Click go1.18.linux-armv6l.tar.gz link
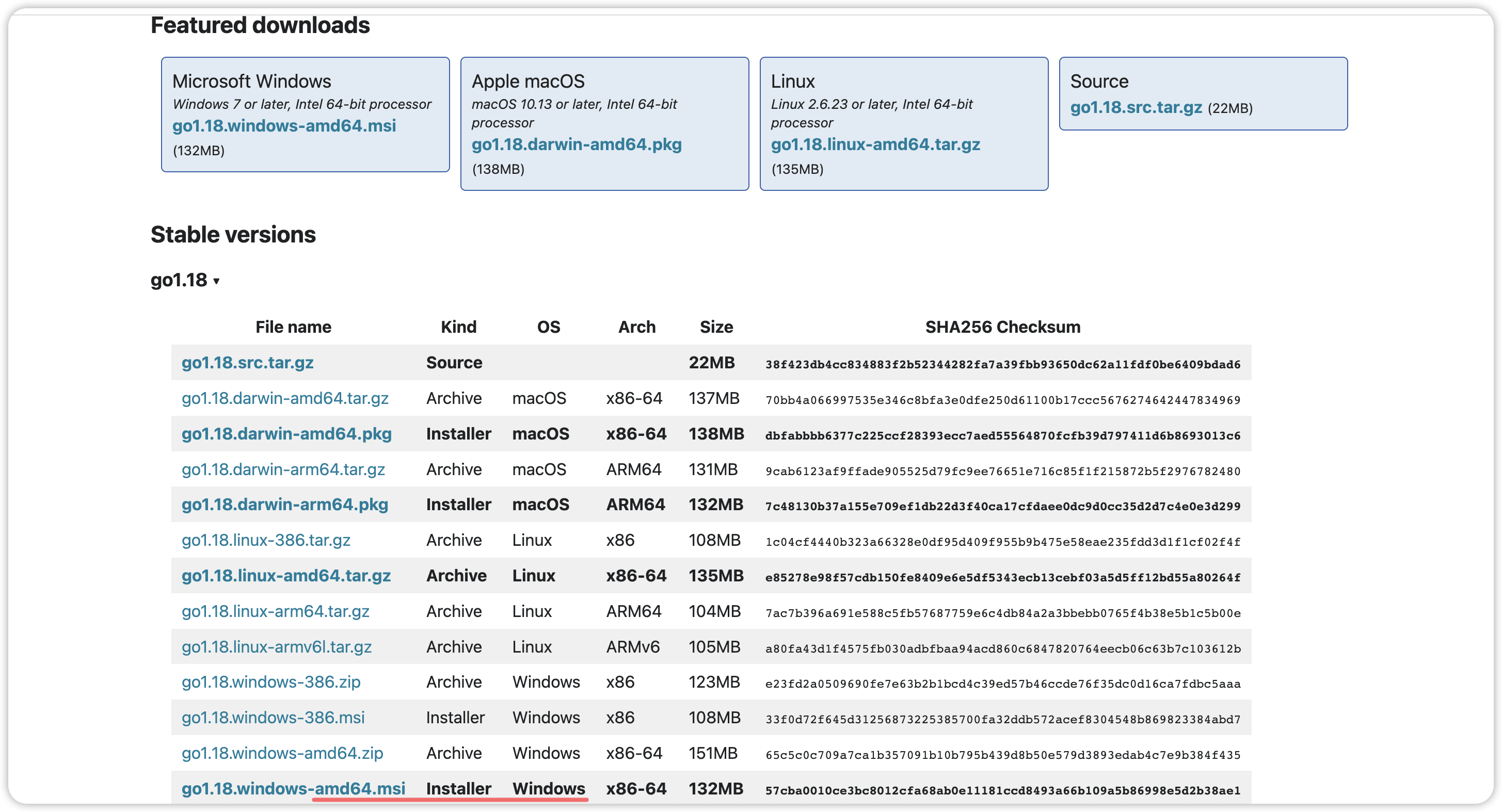This screenshot has height=812, width=1502. coord(276,647)
